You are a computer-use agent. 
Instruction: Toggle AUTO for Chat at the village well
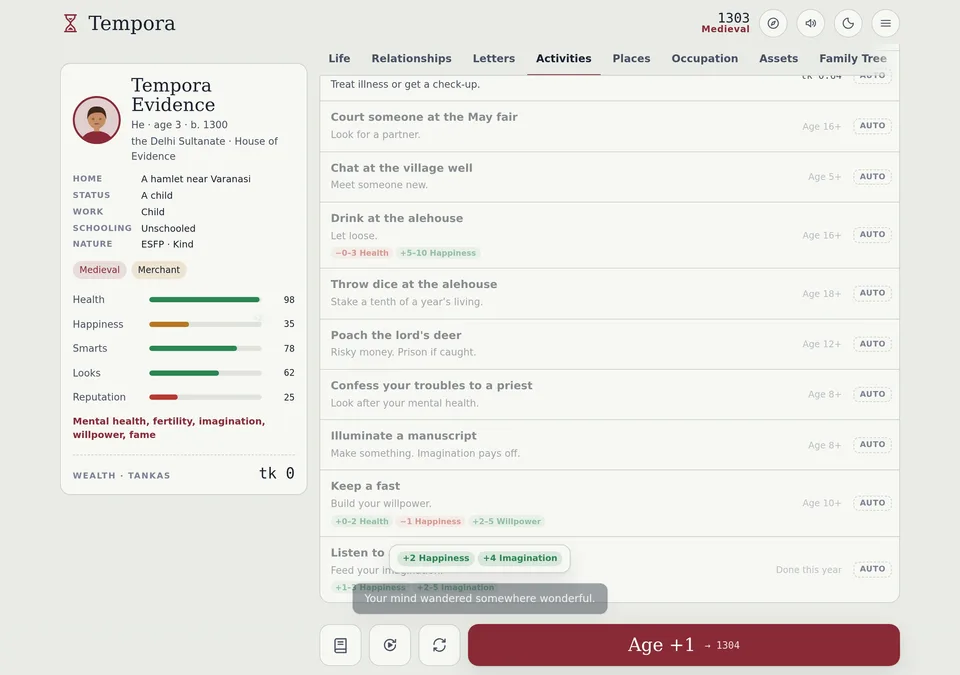(x=872, y=176)
